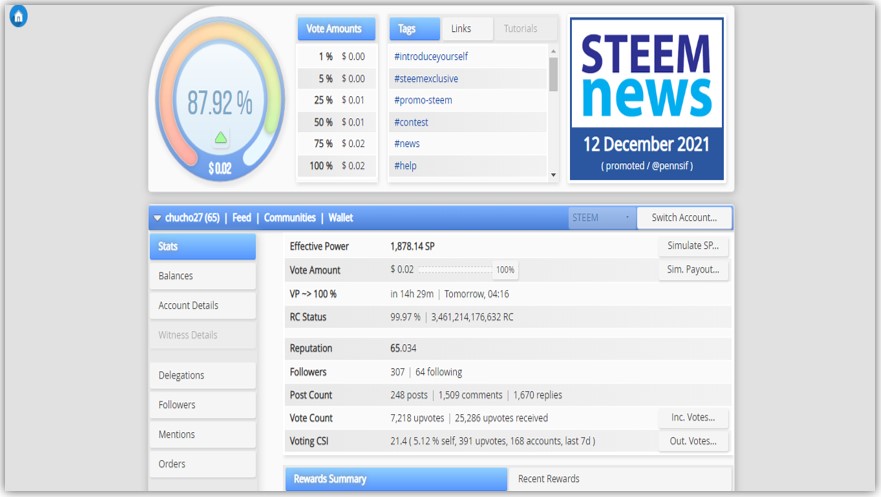Image resolution: width=881 pixels, height=497 pixels.
Task: Click the Simulate SP button
Action: [693, 246]
